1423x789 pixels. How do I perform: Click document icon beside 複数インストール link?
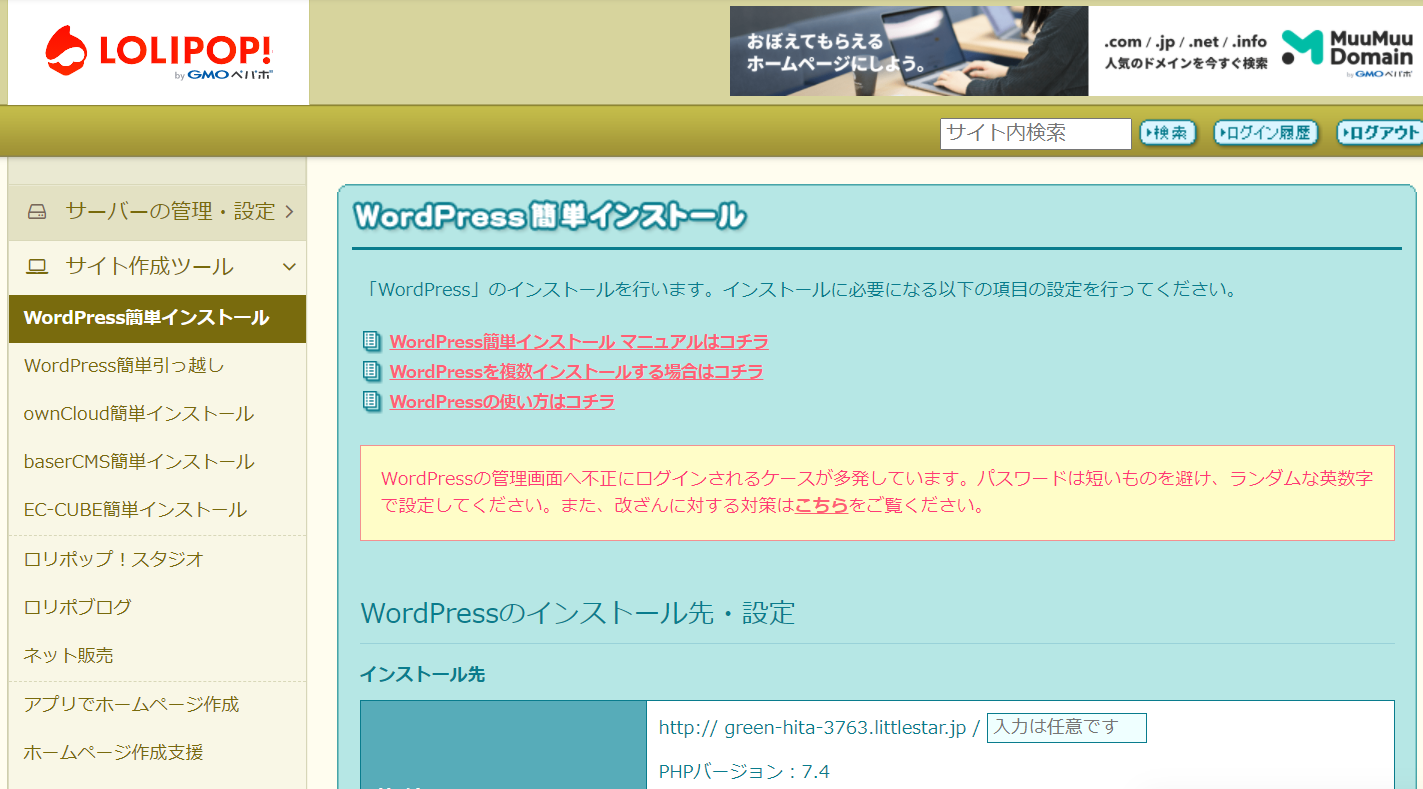[371, 372]
